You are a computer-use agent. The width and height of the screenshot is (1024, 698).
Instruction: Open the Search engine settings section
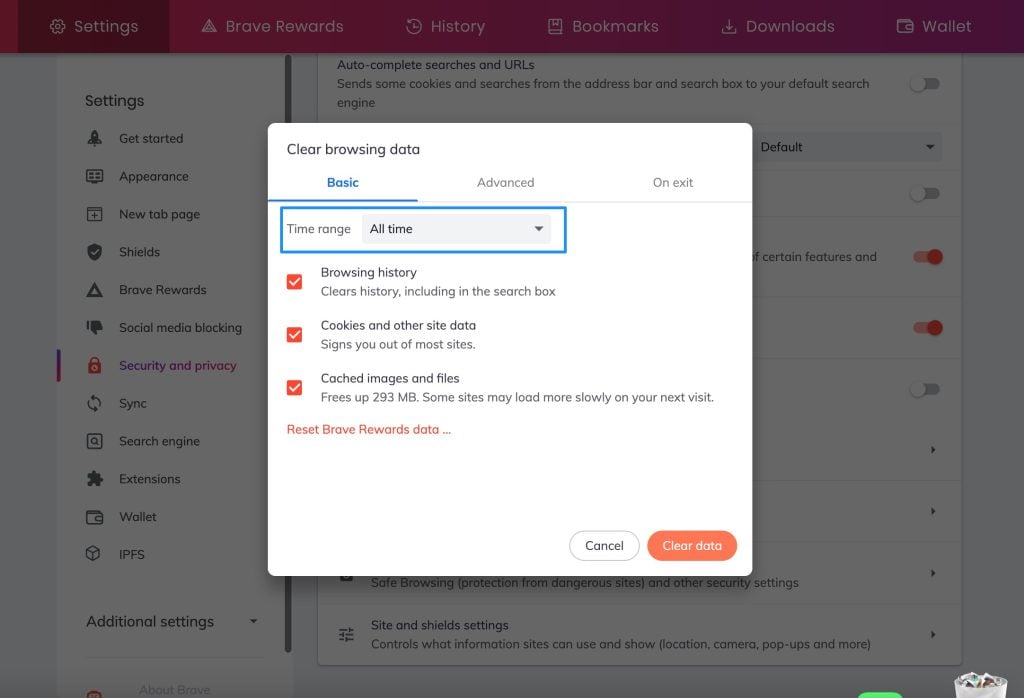coord(159,441)
